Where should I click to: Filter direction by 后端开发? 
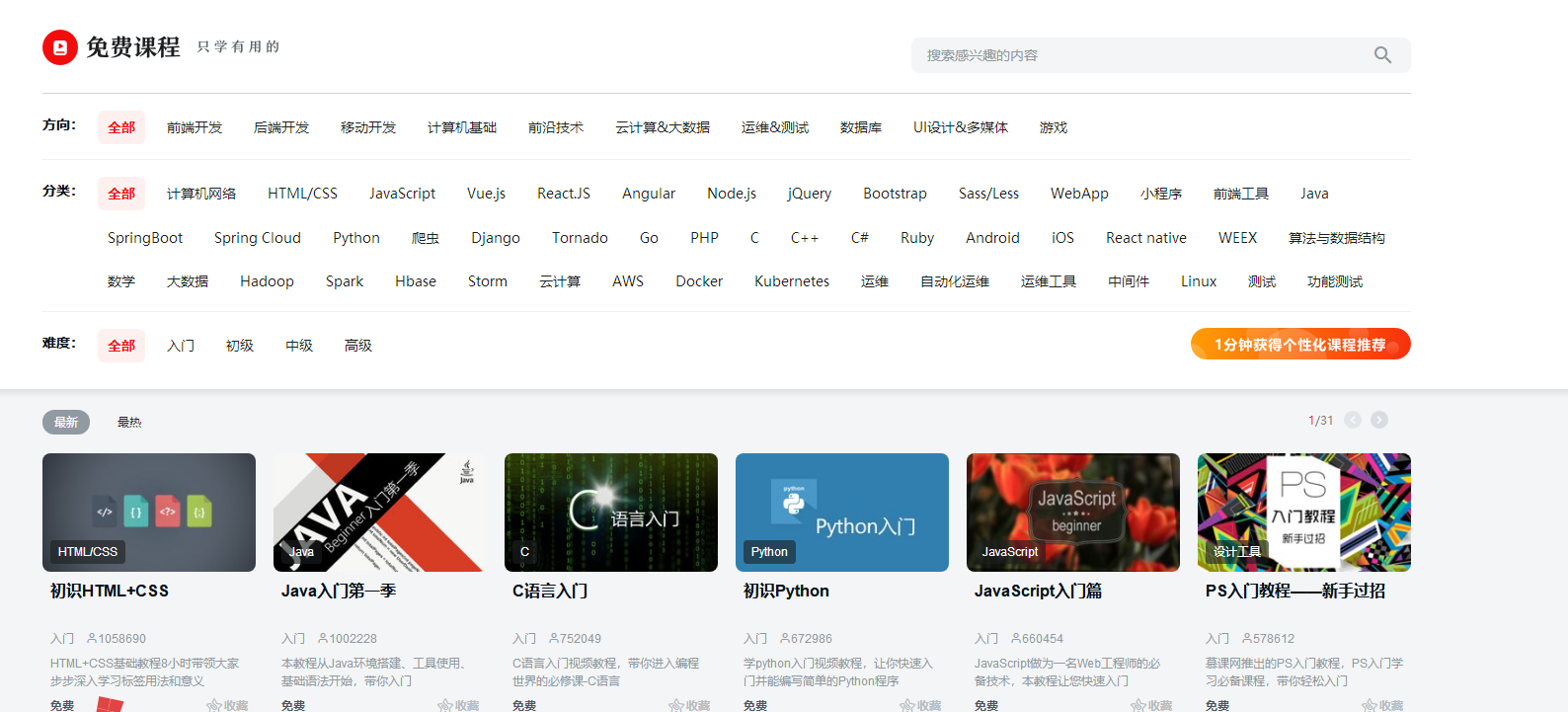click(x=281, y=127)
